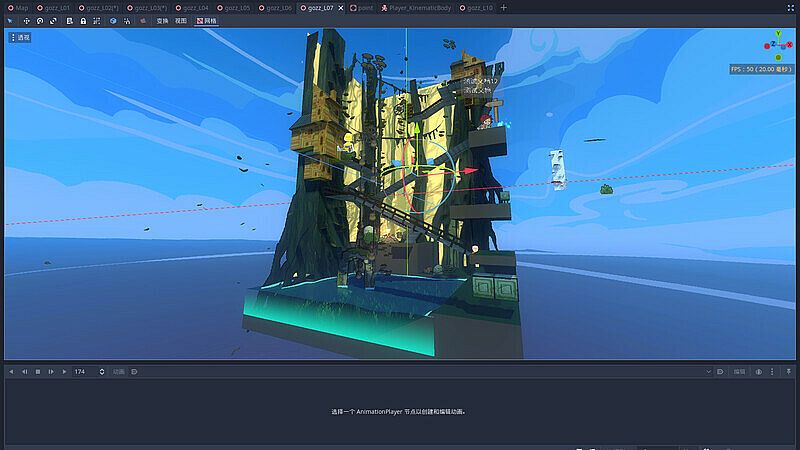Click the add new scene tab plus icon
The height and width of the screenshot is (450, 800).
(503, 7)
